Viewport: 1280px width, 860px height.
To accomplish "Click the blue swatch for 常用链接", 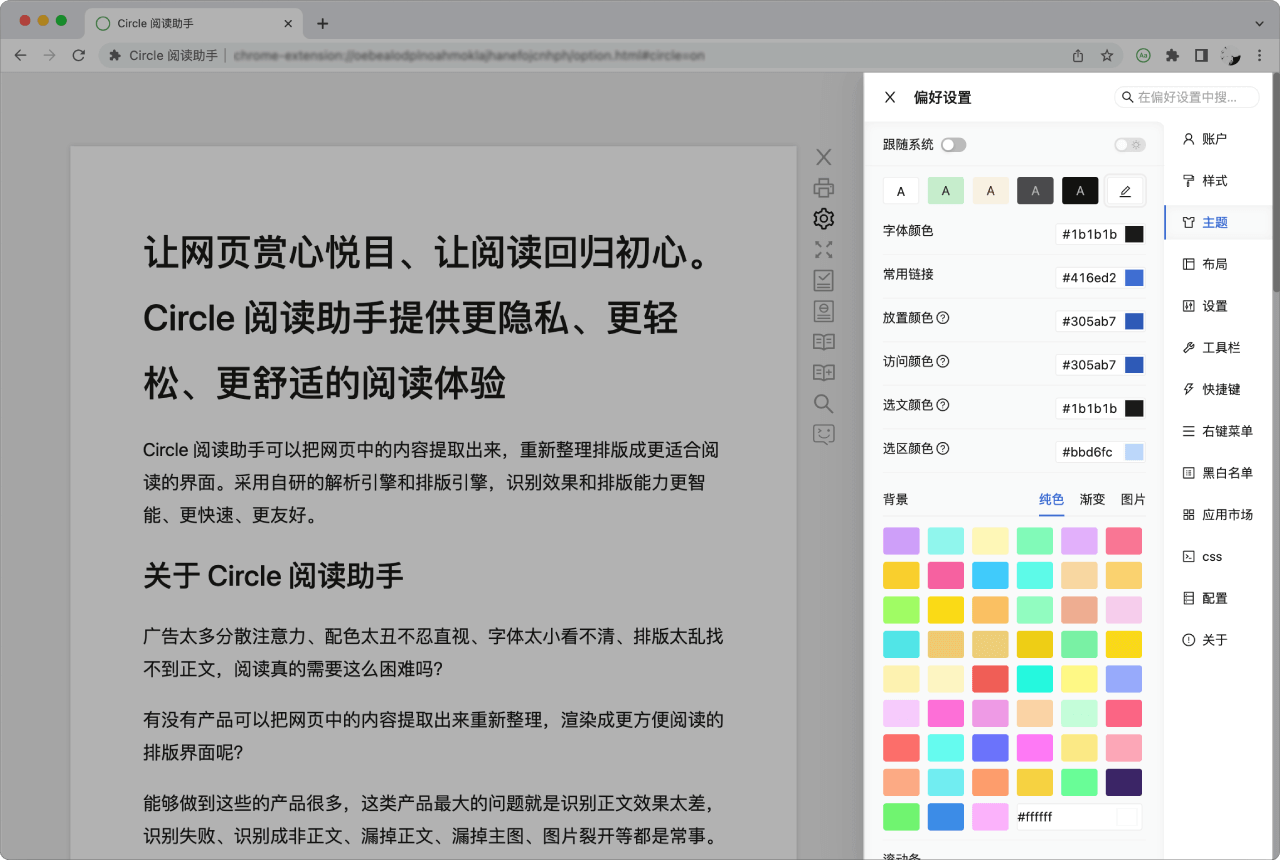I will point(1134,278).
